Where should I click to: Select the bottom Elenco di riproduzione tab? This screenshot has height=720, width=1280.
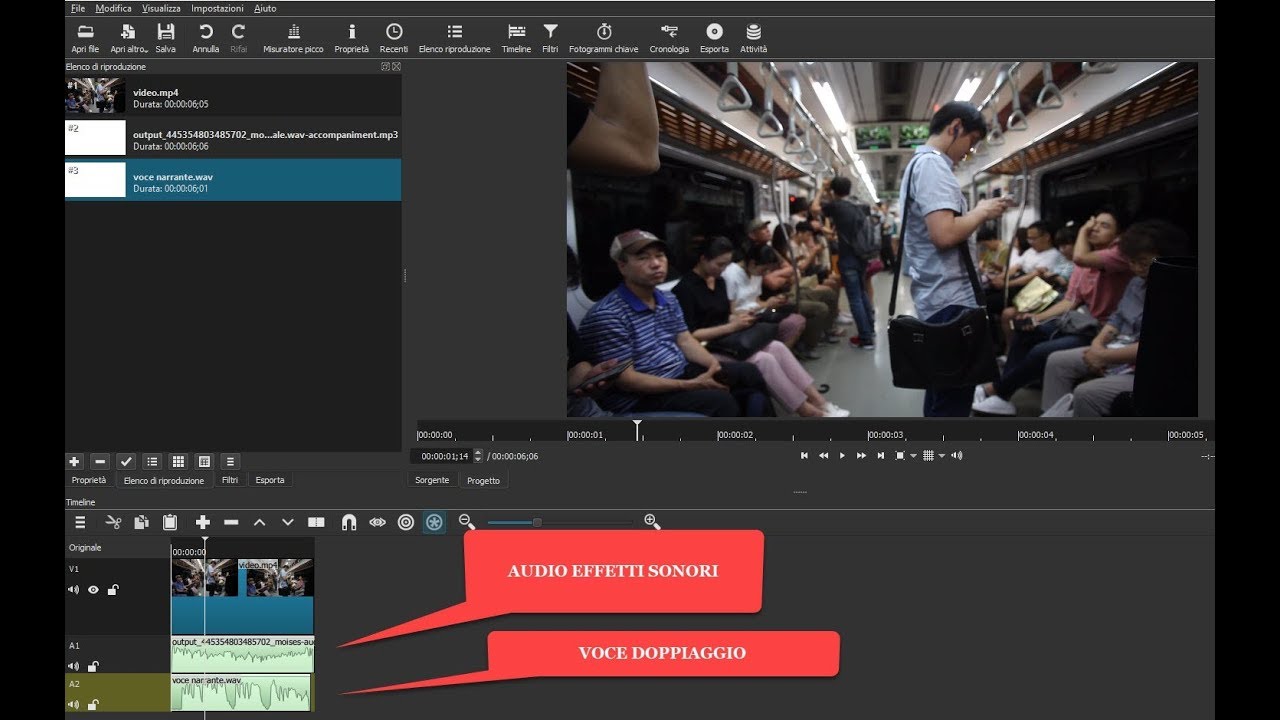164,481
